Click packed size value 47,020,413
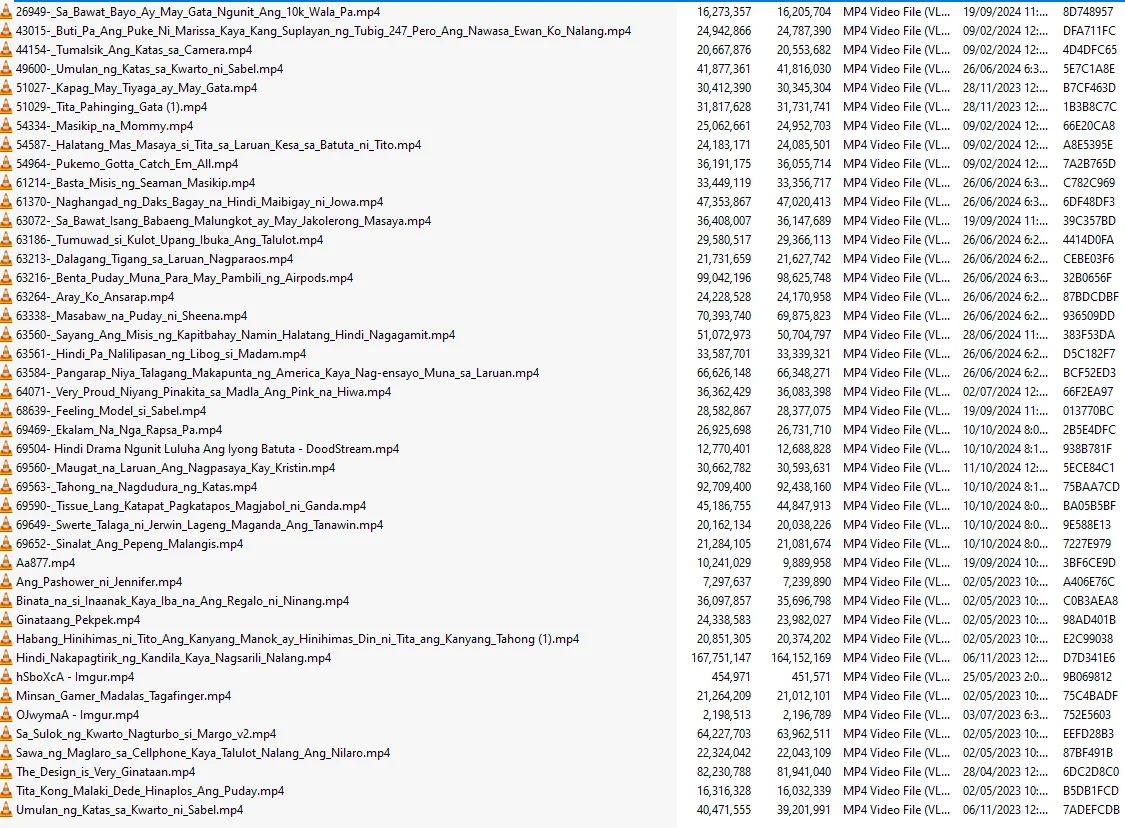This screenshot has height=828, width=1125. click(x=804, y=202)
